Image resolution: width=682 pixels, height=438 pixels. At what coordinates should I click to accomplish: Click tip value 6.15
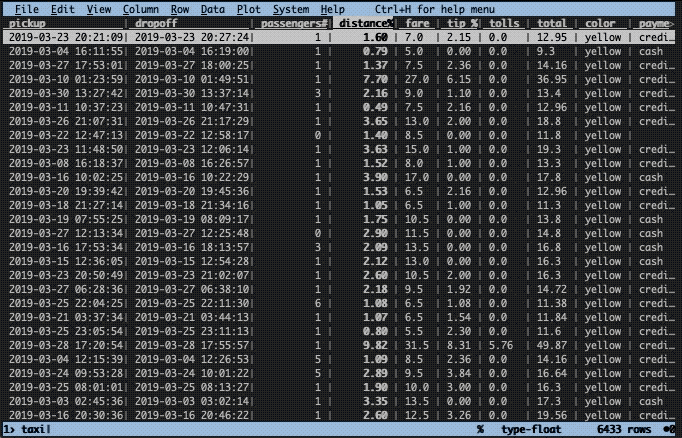click(459, 80)
